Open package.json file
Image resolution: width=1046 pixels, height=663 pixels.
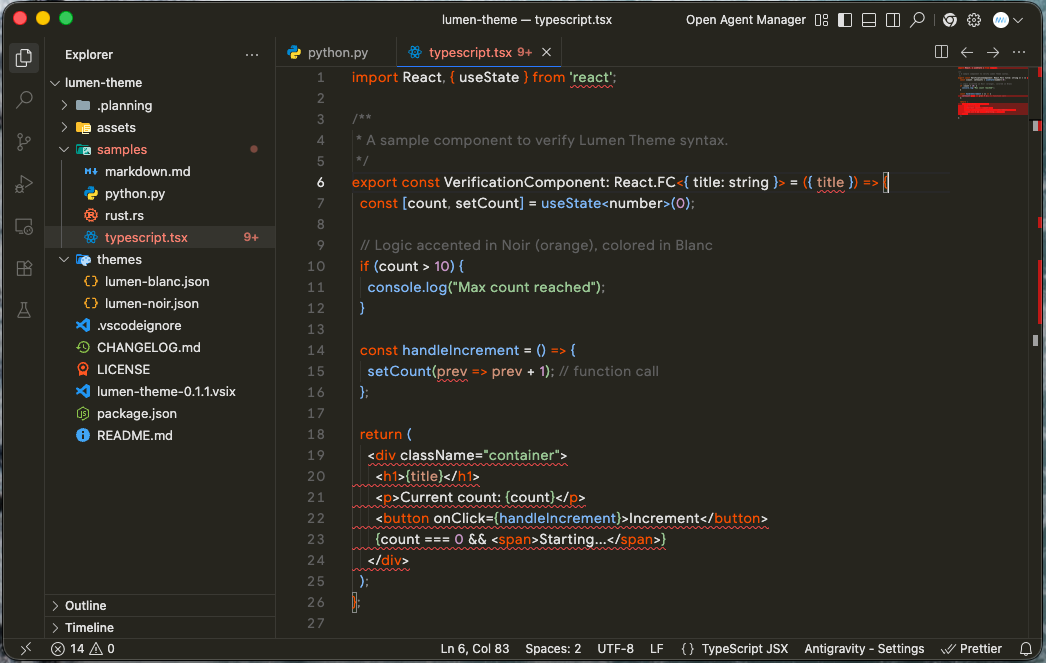coord(160,414)
